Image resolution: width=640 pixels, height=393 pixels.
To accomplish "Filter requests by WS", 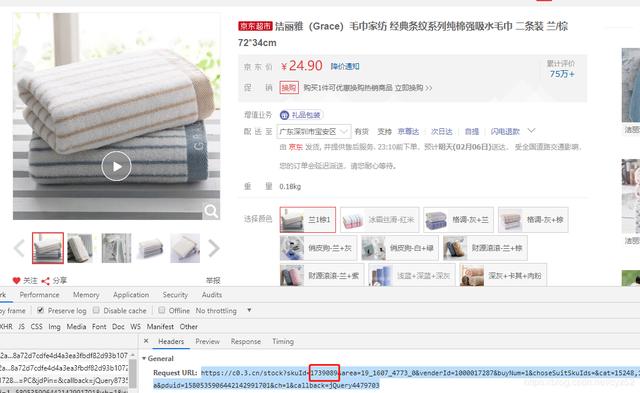I will (136, 326).
